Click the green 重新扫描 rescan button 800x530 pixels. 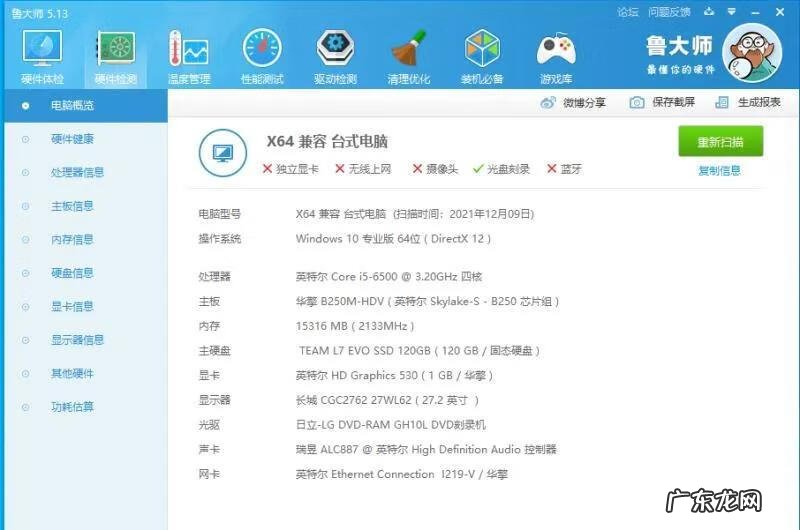point(720,141)
